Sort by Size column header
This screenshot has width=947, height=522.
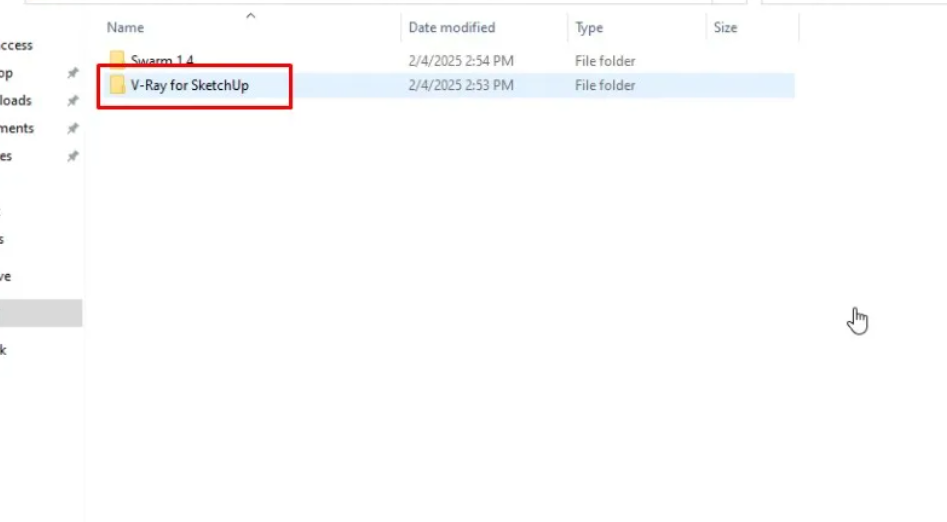725,28
